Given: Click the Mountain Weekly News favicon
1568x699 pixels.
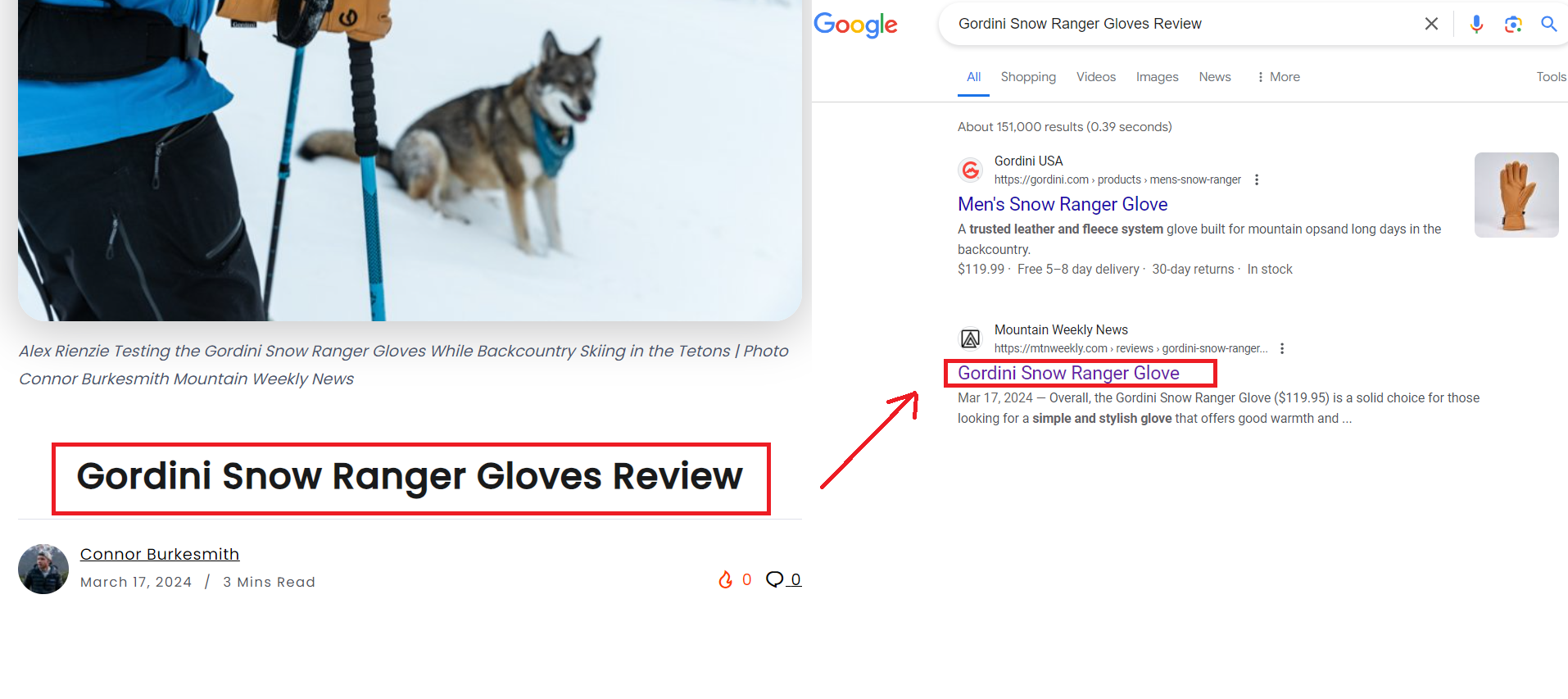Looking at the screenshot, I should [971, 338].
